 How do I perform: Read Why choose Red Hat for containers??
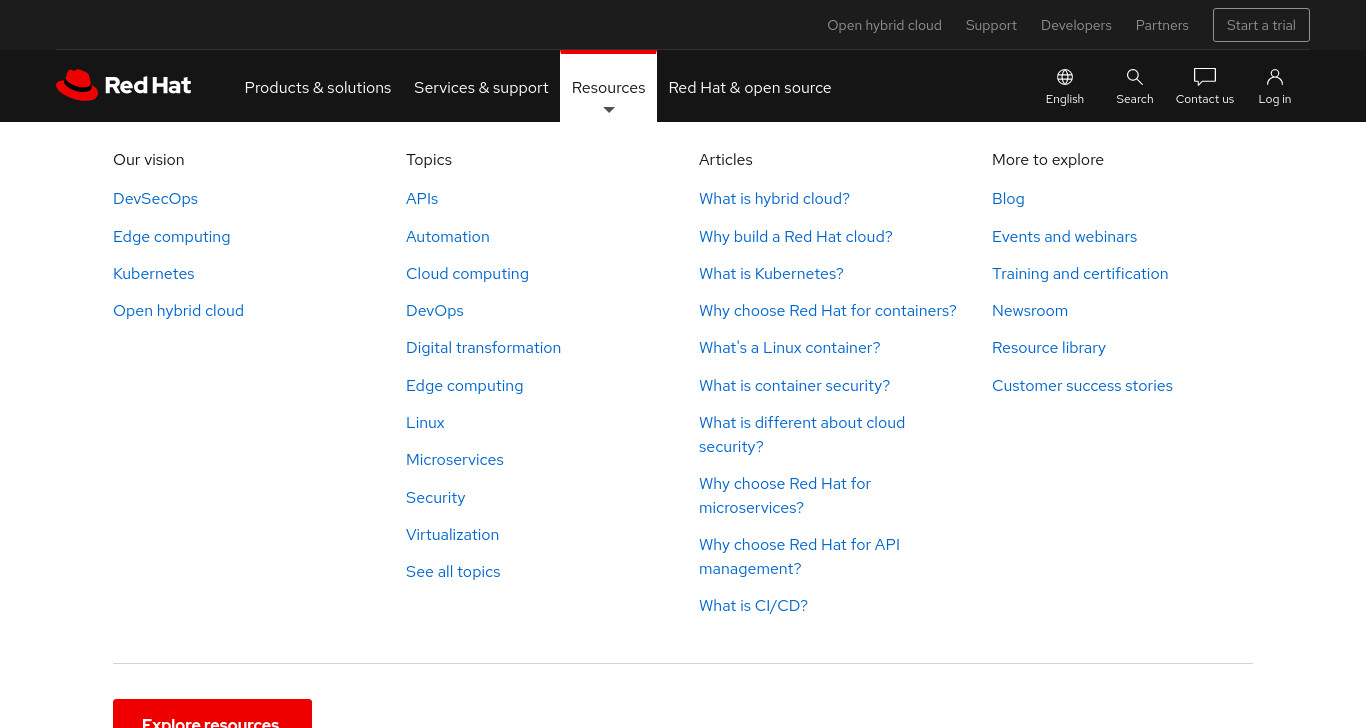[827, 311]
